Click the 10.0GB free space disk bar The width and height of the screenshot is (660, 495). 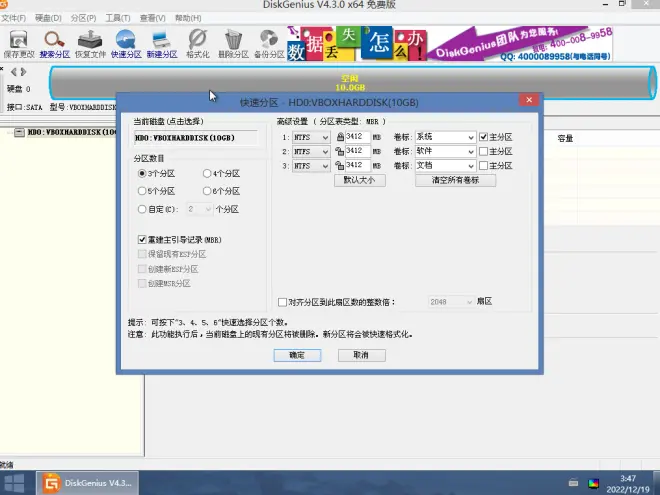click(353, 83)
